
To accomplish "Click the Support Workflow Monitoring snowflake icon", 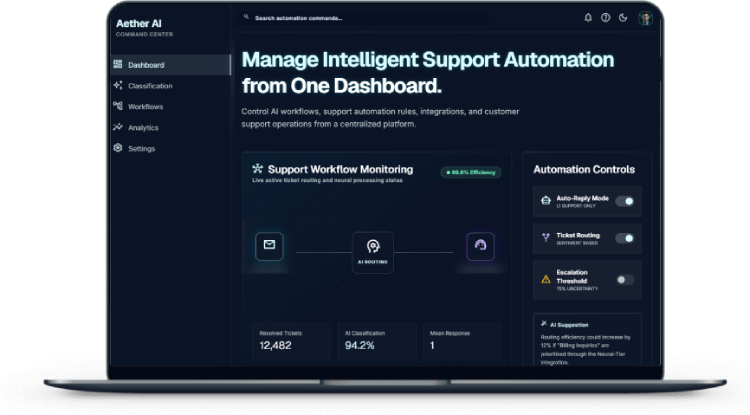I will click(257, 168).
